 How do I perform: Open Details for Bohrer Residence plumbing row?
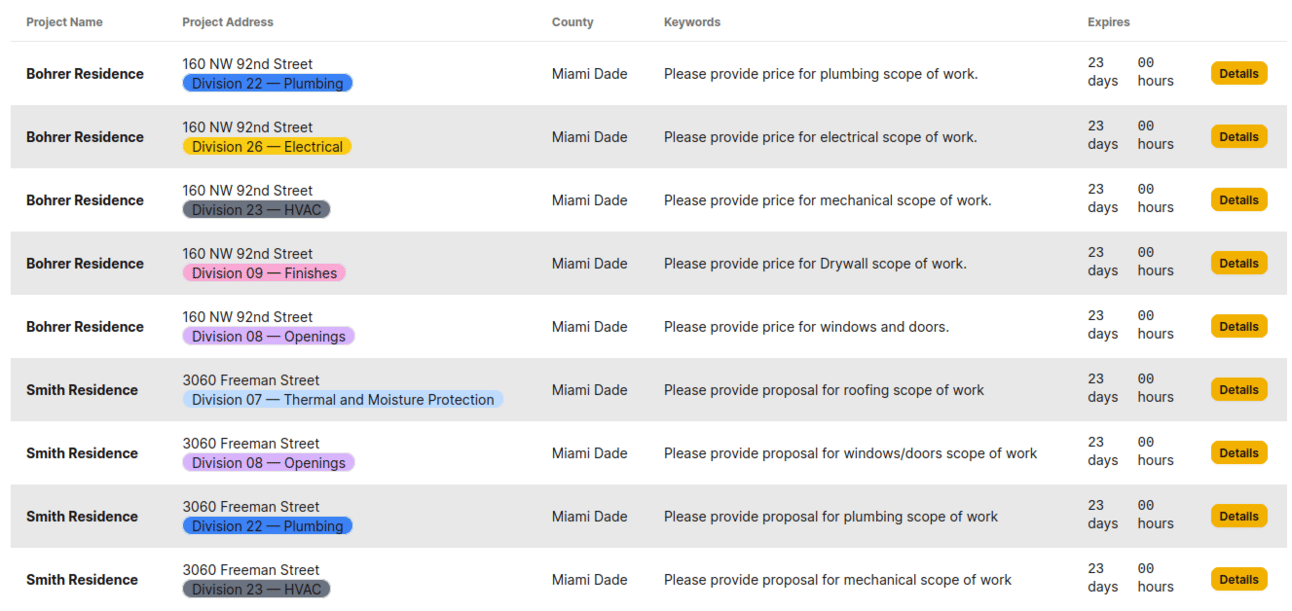(1239, 73)
